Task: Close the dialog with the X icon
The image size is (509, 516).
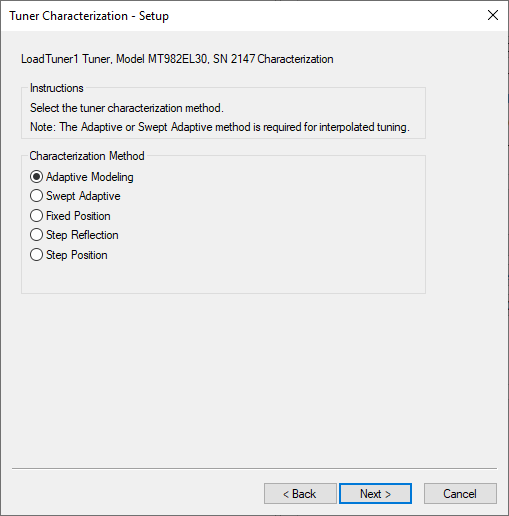Action: pos(493,15)
